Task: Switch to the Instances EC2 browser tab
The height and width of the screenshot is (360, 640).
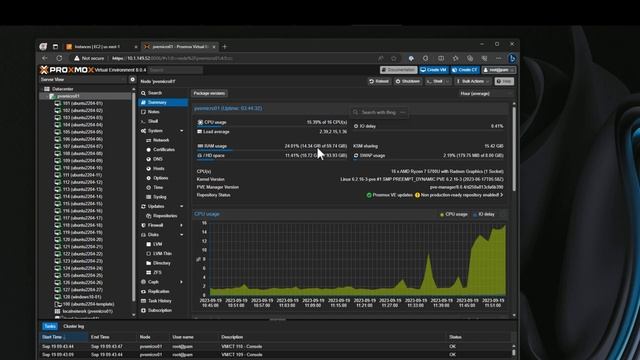Action: [101, 47]
